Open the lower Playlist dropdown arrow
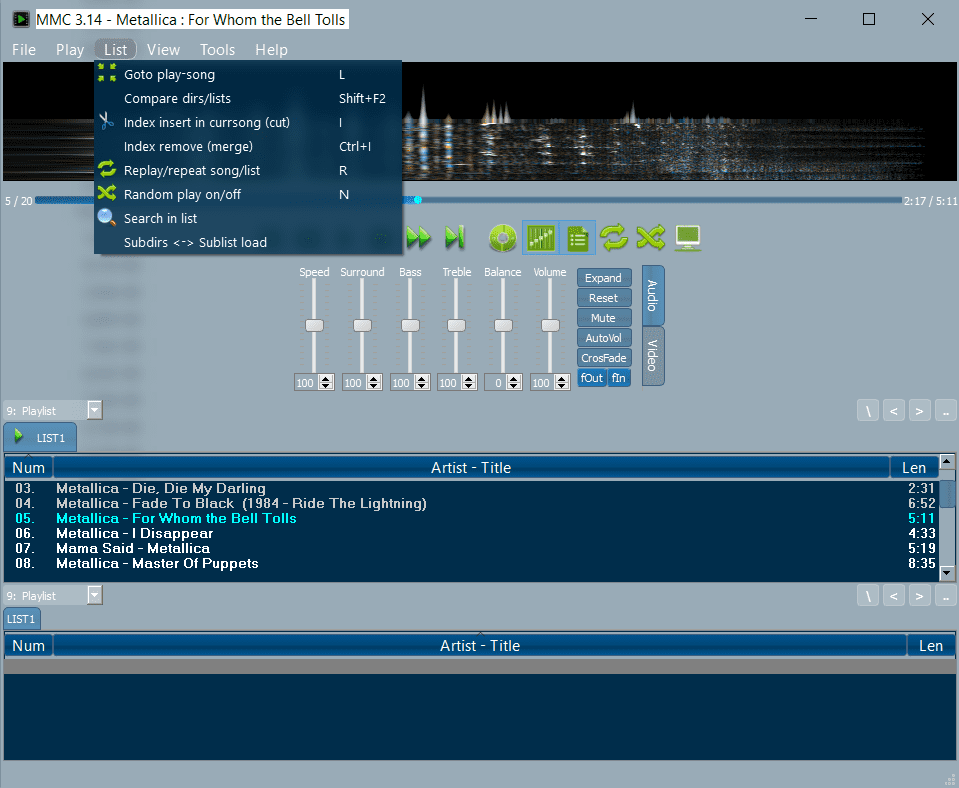This screenshot has width=959, height=788. point(95,595)
